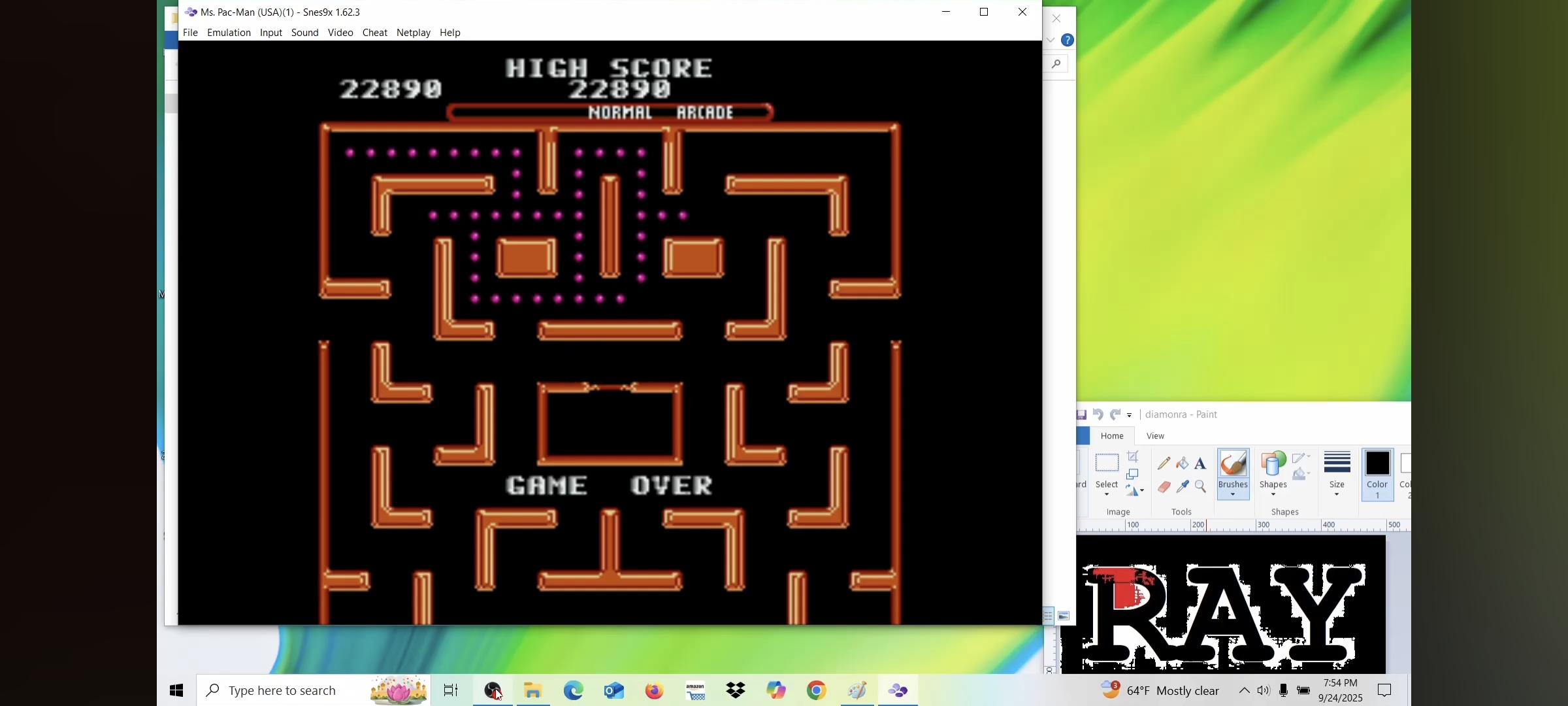Viewport: 1568px width, 706px height.
Task: Activate the Eraser tool
Action: pyautogui.click(x=1164, y=486)
